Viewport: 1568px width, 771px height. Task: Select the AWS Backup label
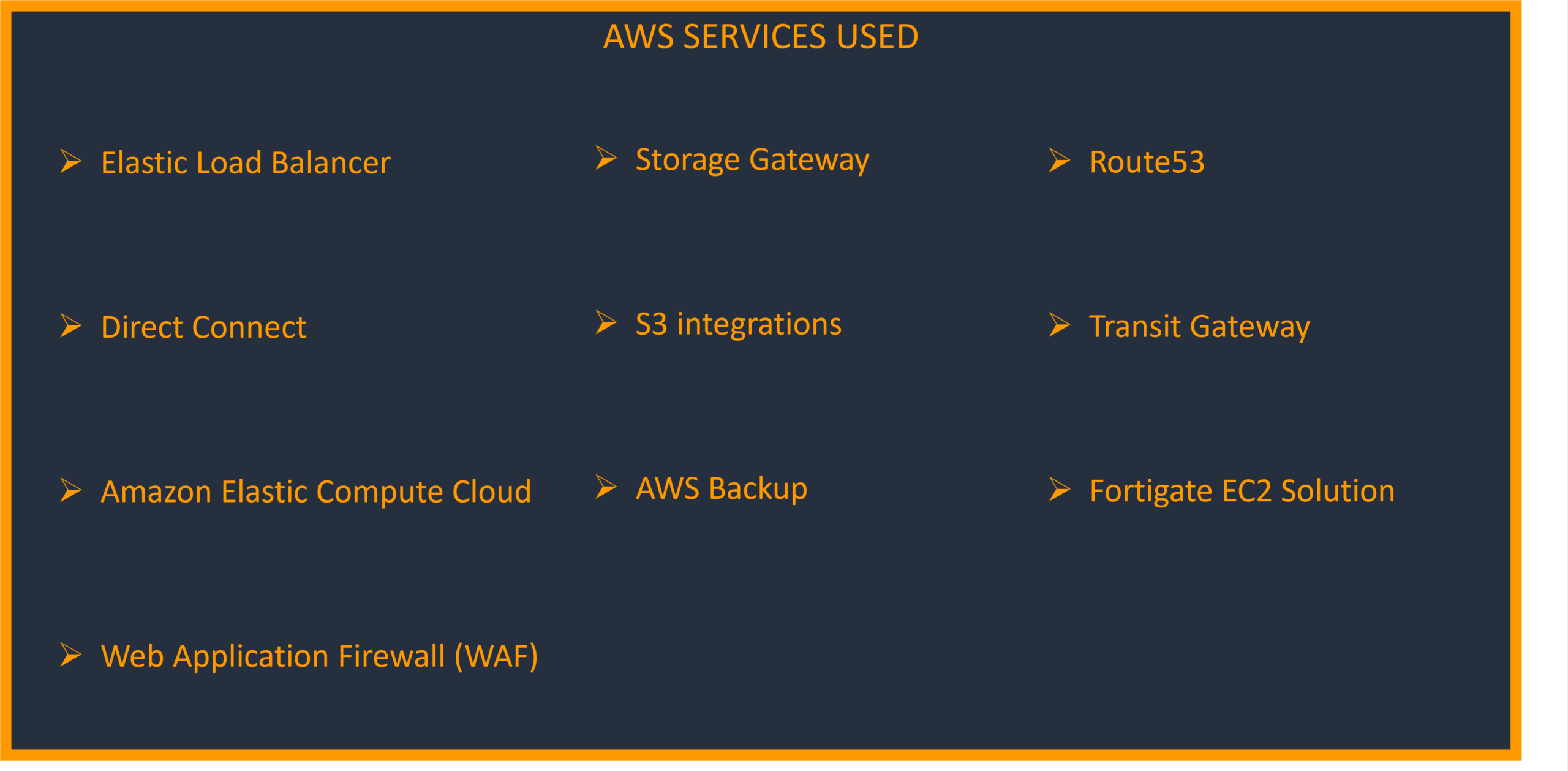click(x=722, y=489)
